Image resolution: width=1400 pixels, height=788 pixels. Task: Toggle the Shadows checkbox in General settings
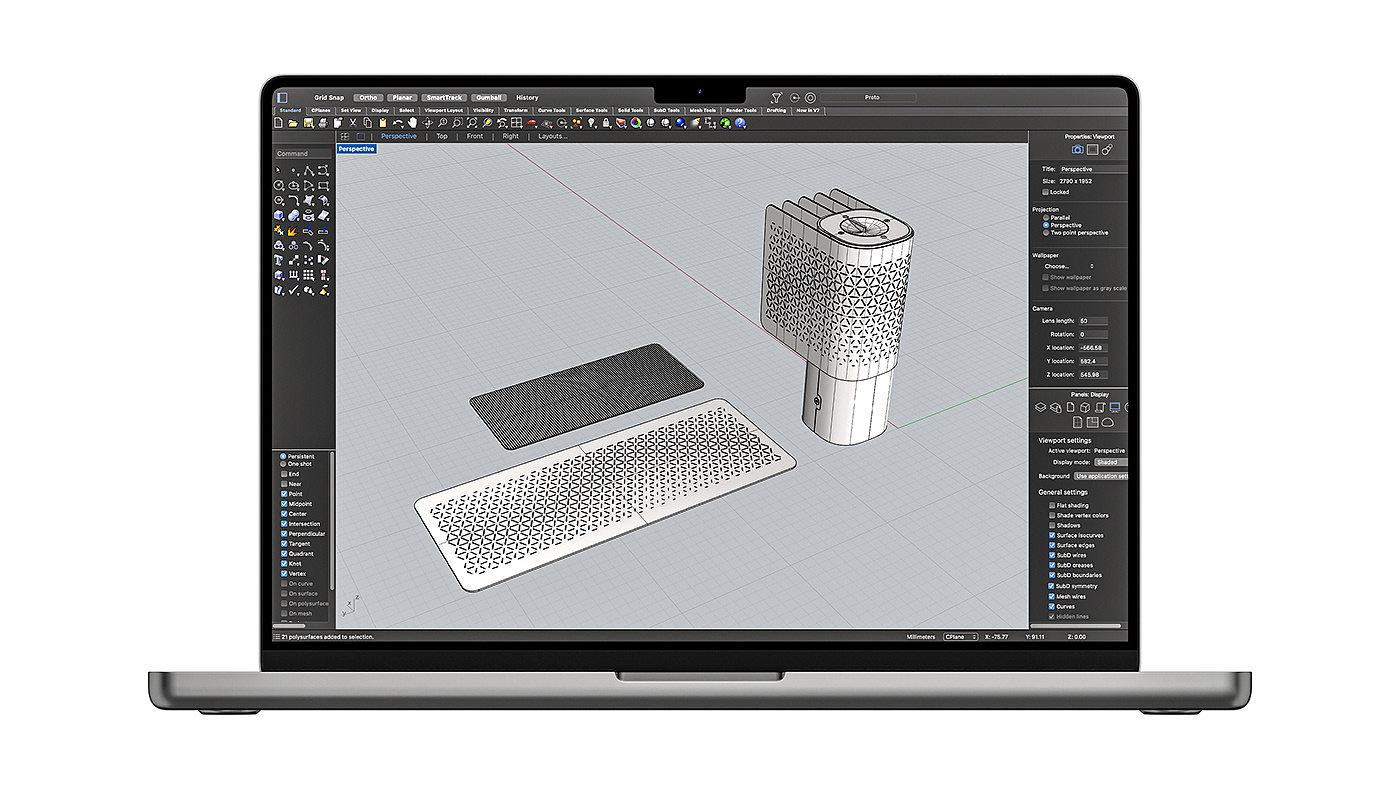point(1052,525)
